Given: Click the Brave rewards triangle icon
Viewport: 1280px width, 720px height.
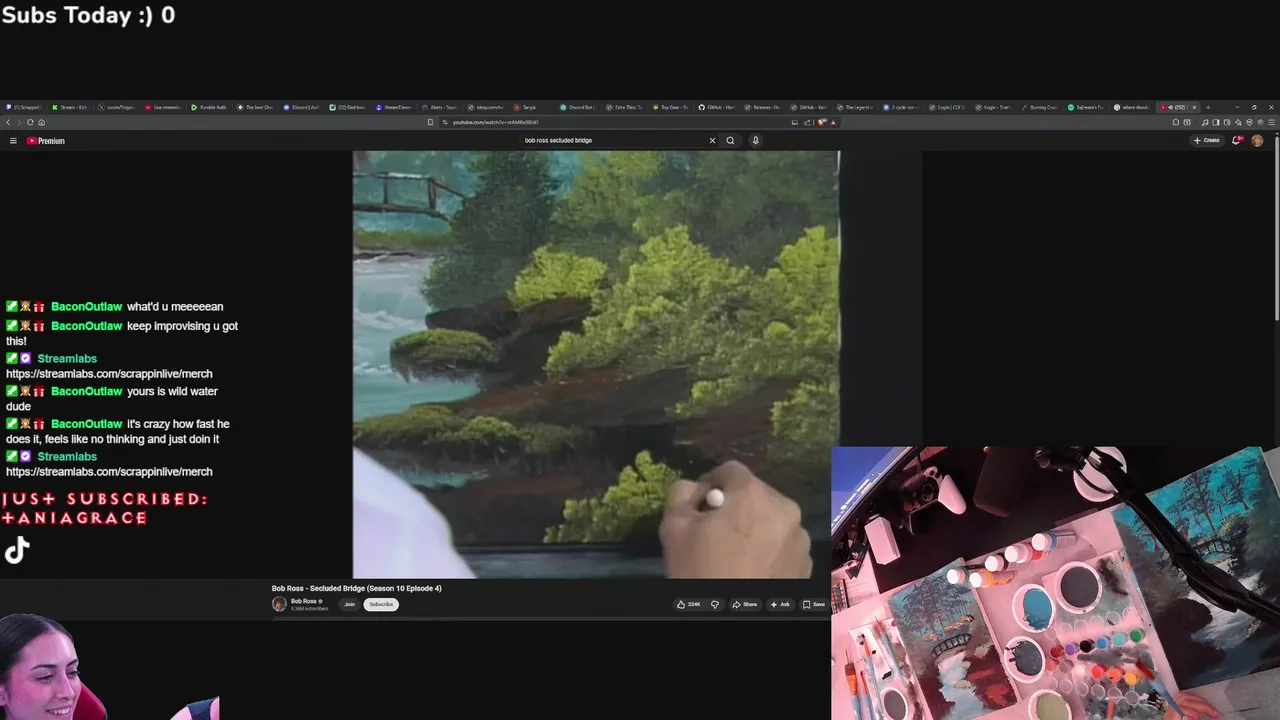Looking at the screenshot, I should (x=833, y=122).
